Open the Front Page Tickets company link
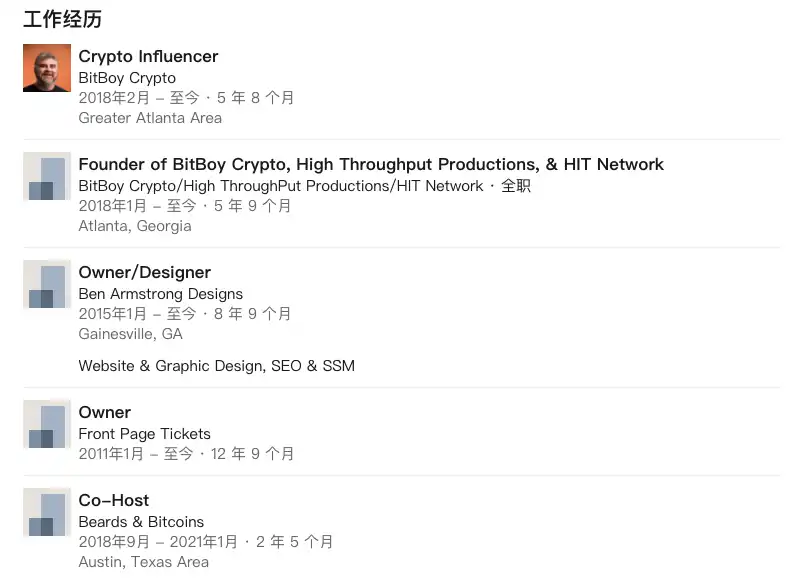The width and height of the screenshot is (797, 581). pos(145,434)
